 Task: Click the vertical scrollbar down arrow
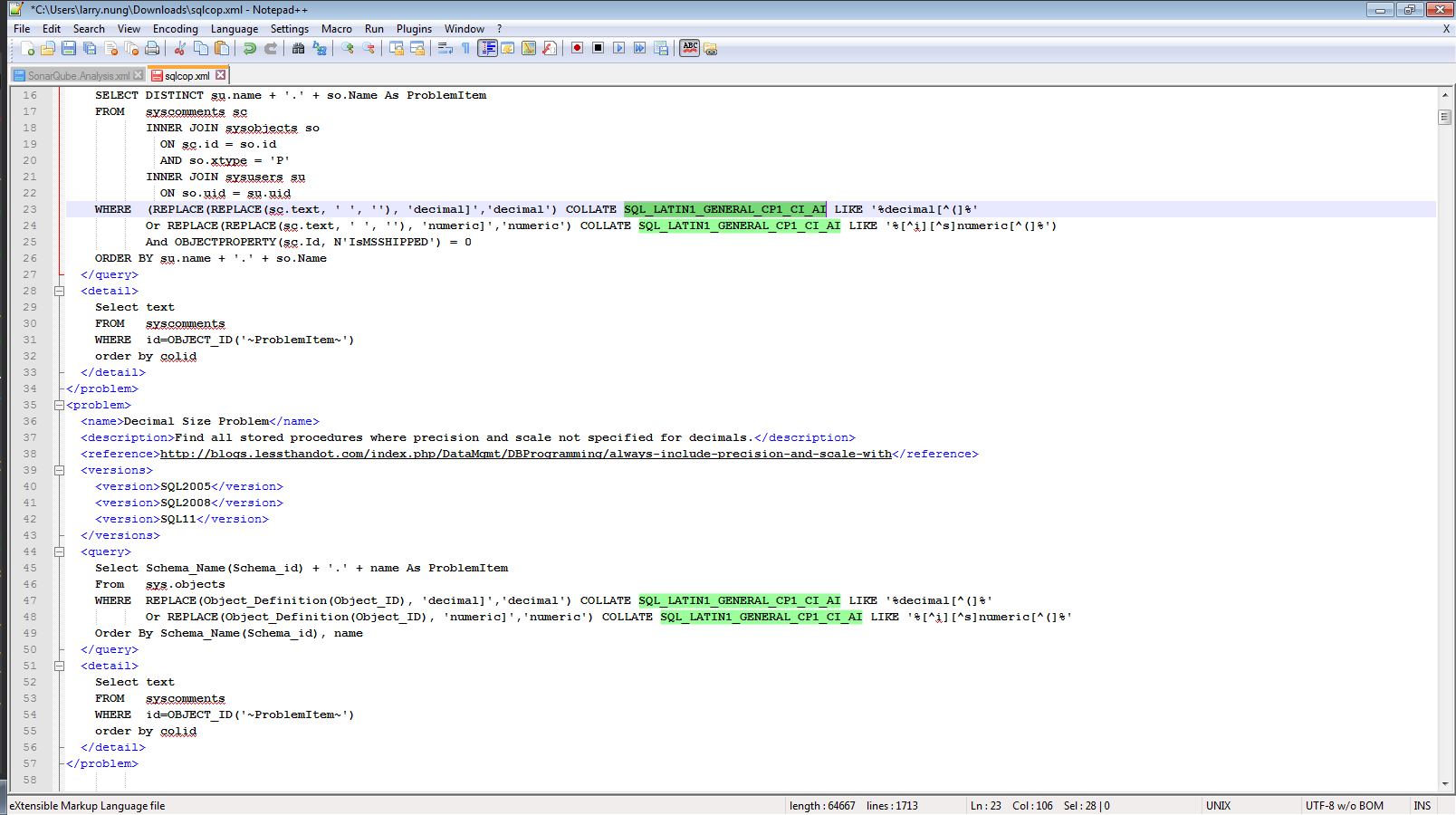[1445, 784]
